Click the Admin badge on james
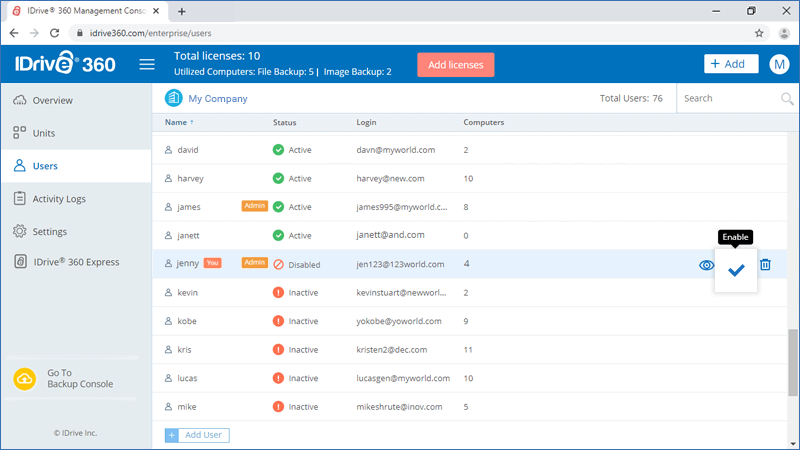The image size is (800, 450). pos(255,206)
